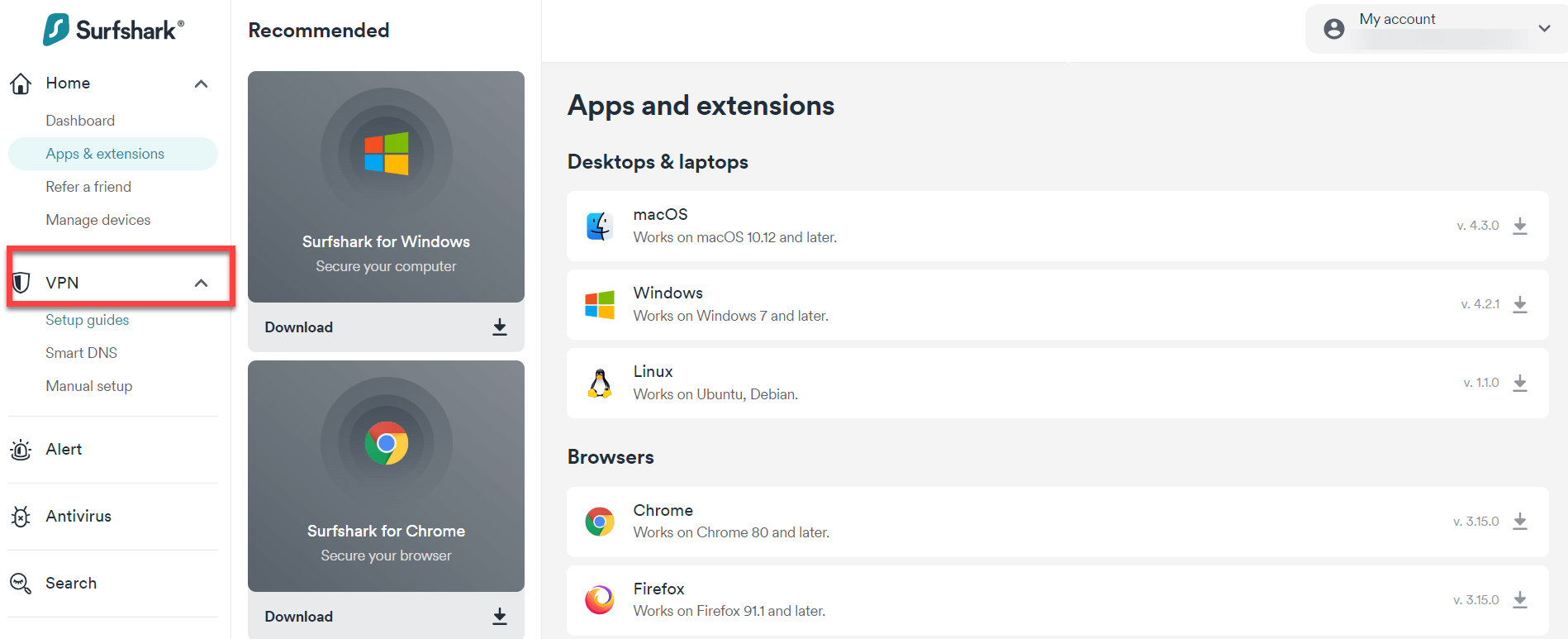
Task: Click the Firefox row title
Action: (658, 589)
